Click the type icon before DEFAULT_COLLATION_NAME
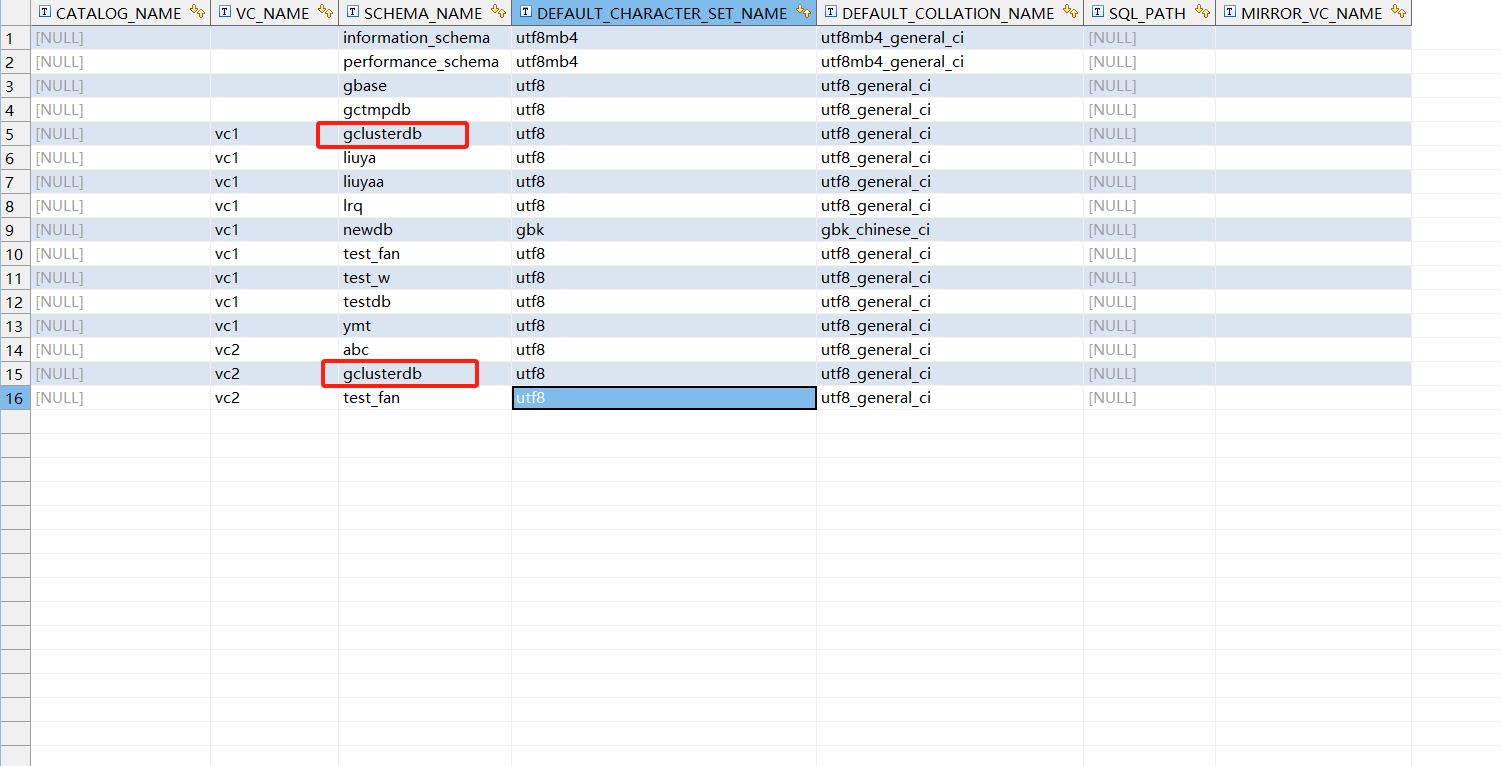The height and width of the screenshot is (766, 1501). [830, 13]
